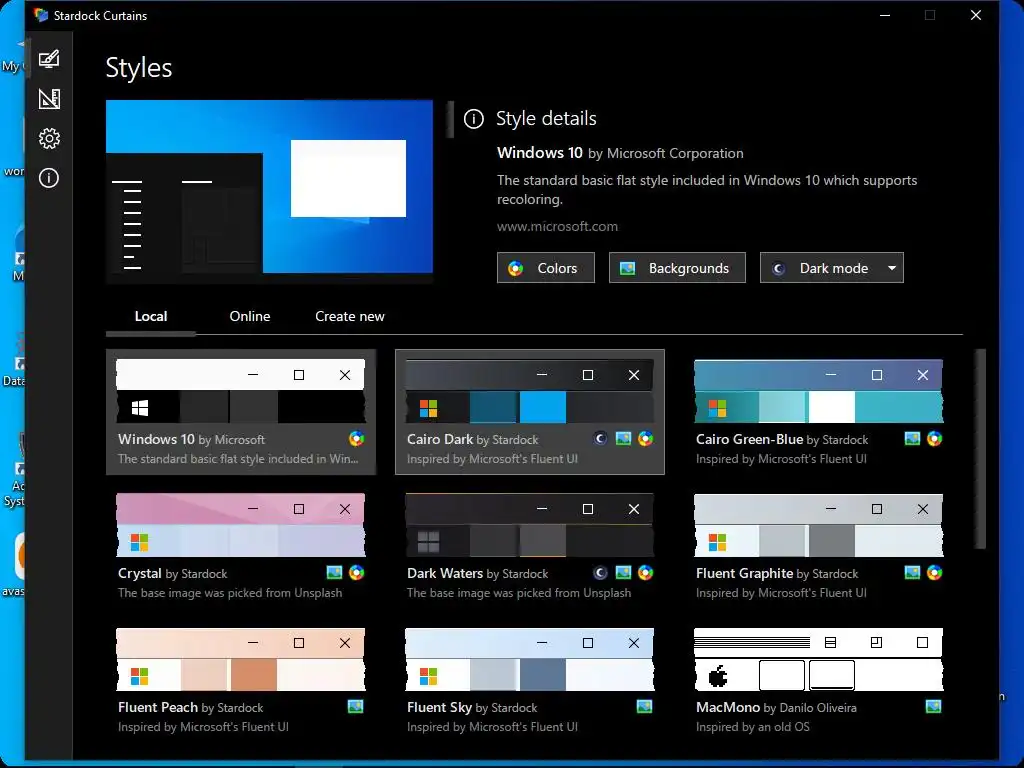Click the color wheel icon on Windows 10 card
Screen dimensions: 1024x768
pyautogui.click(x=357, y=439)
